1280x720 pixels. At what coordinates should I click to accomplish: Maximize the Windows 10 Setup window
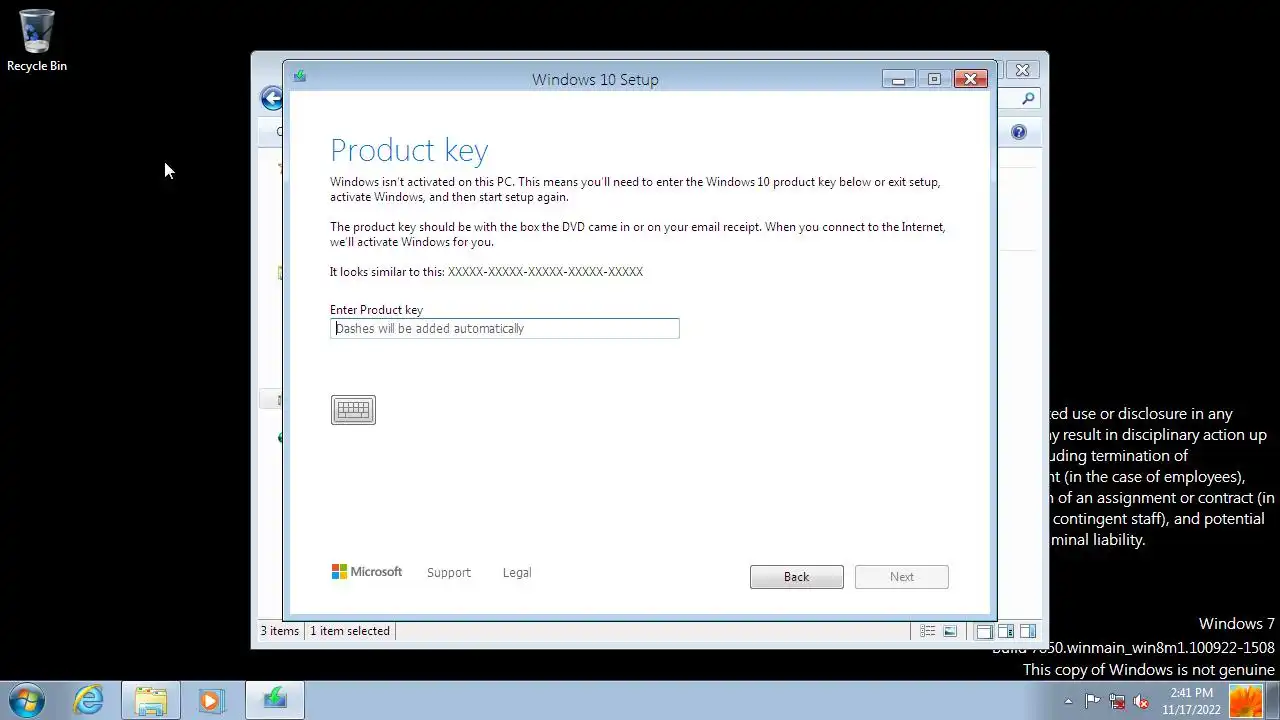[934, 79]
